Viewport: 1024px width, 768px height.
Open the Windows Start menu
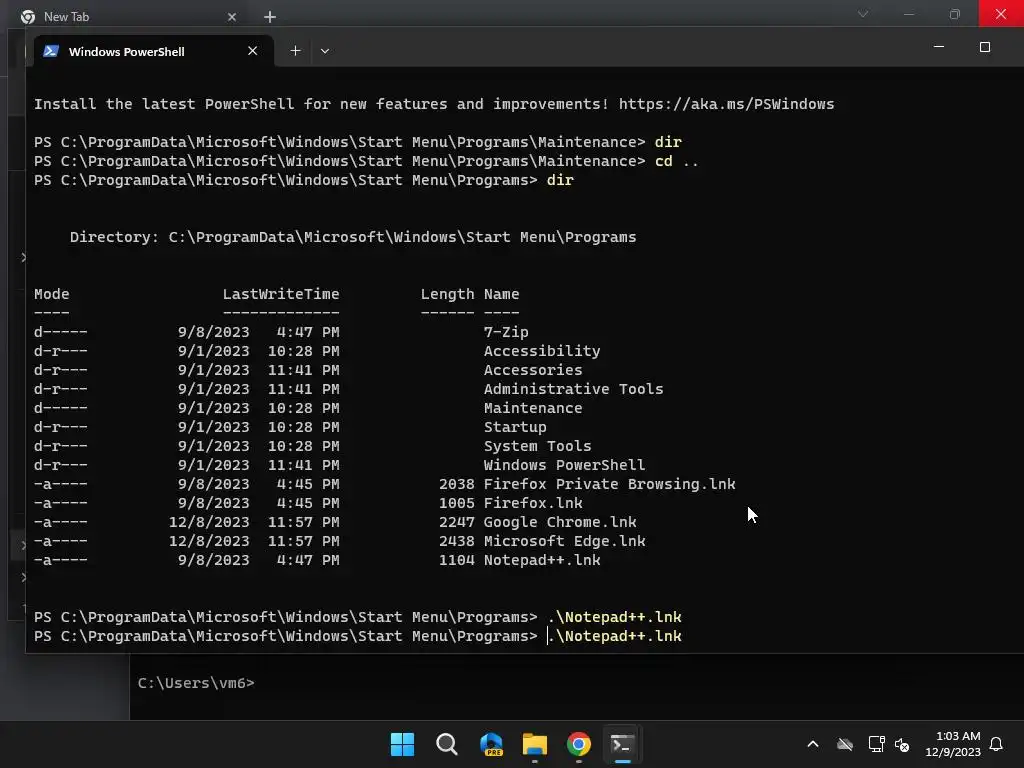(402, 744)
